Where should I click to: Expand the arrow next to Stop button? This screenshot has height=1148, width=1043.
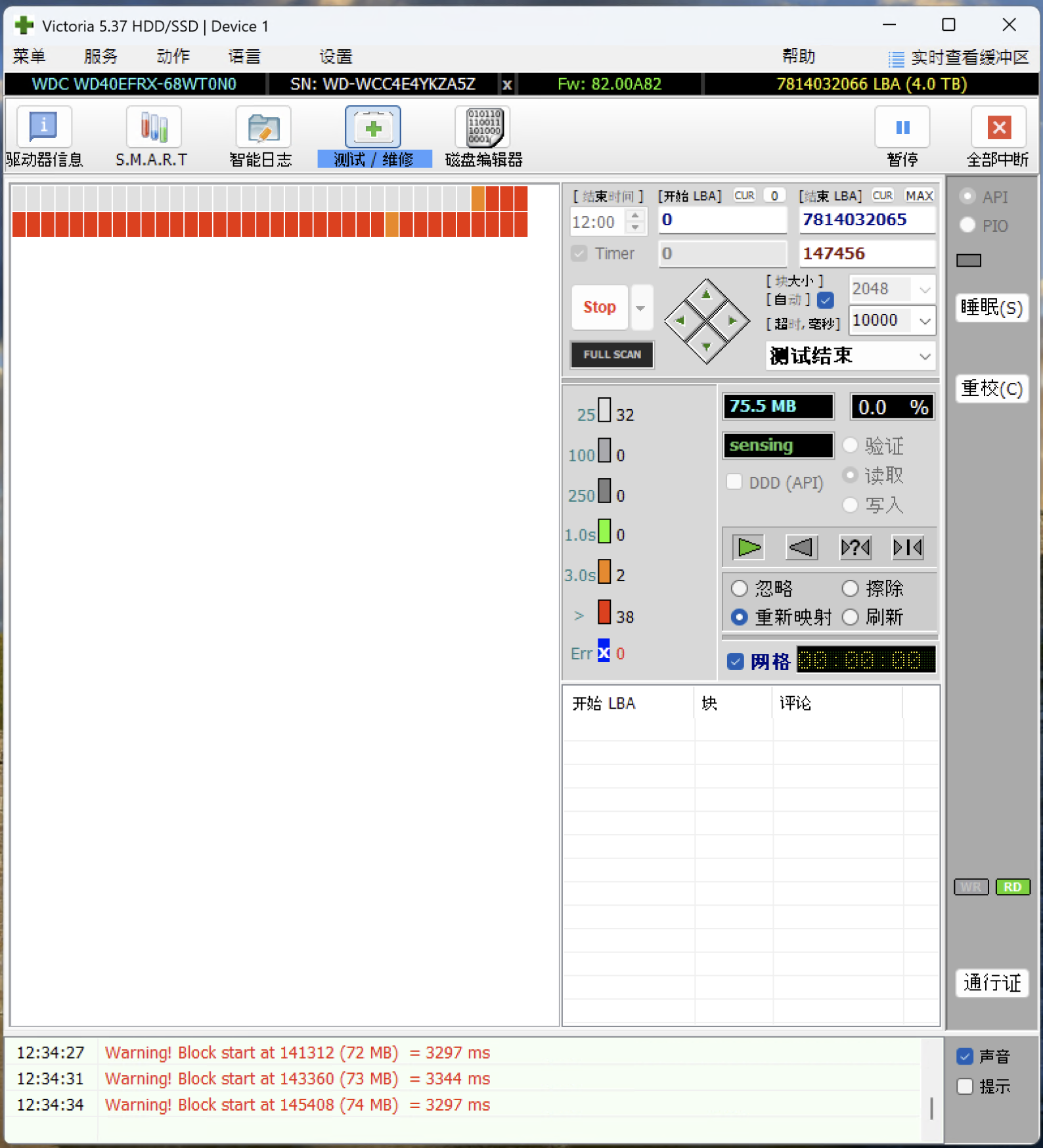point(641,307)
